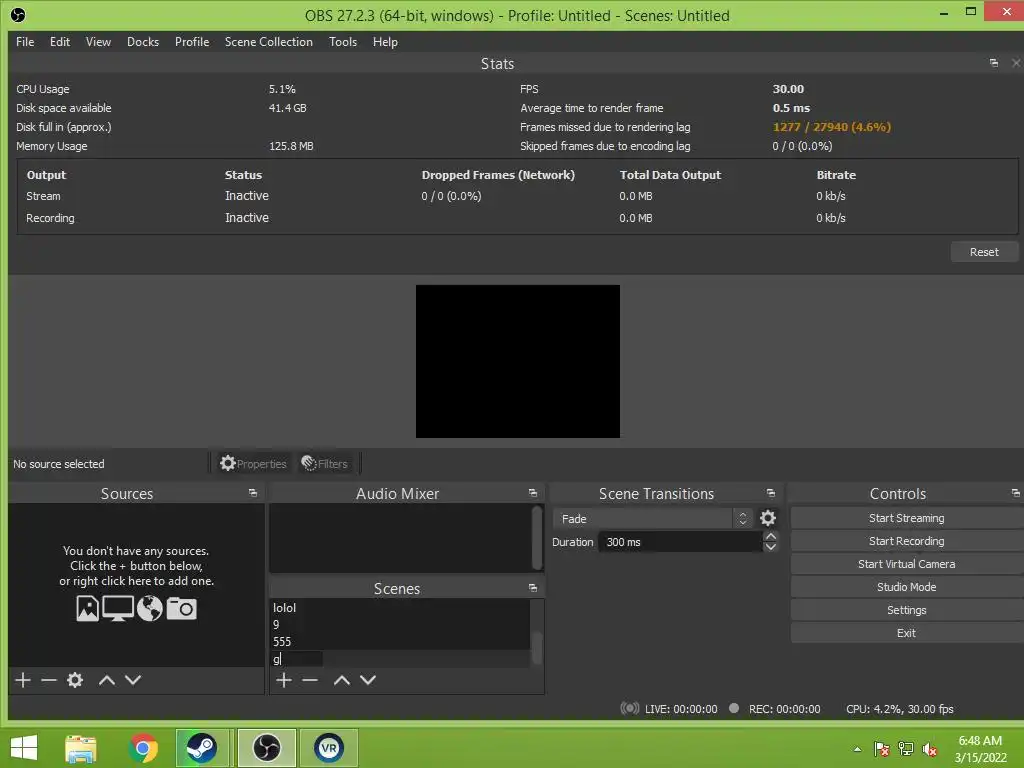
Task: Open File Explorer from the taskbar
Action: 81,747
